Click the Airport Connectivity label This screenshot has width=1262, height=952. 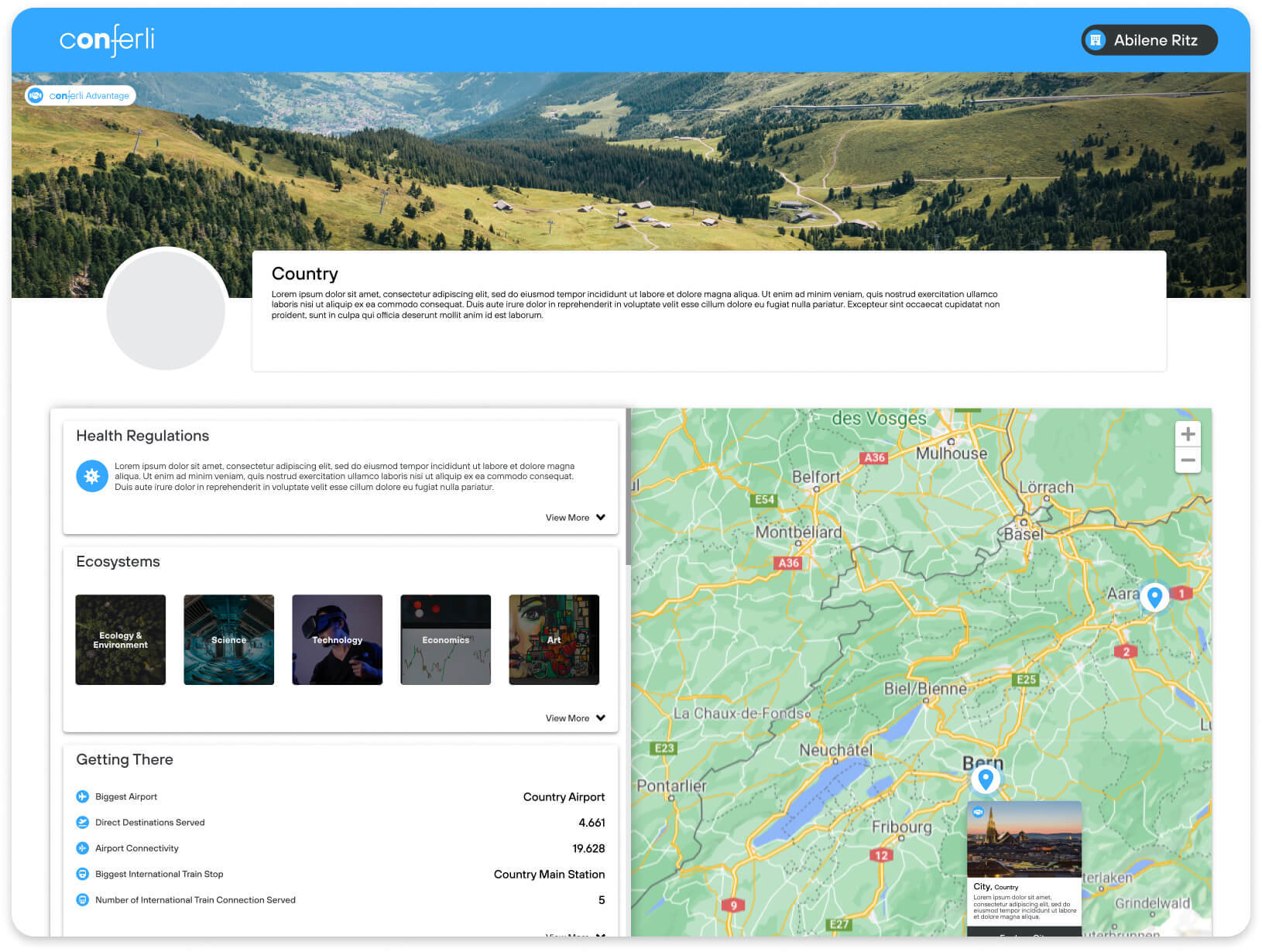(x=137, y=848)
